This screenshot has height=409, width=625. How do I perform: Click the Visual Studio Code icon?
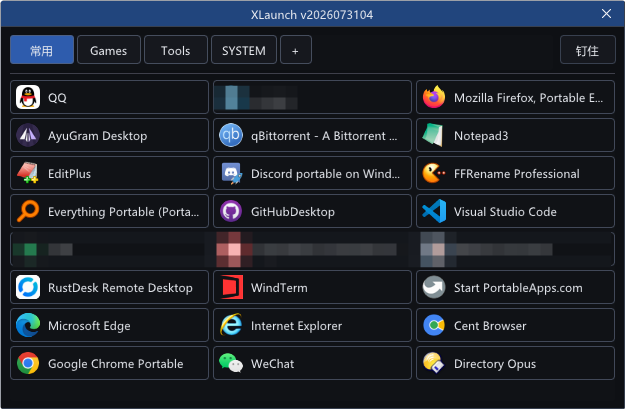pos(434,211)
